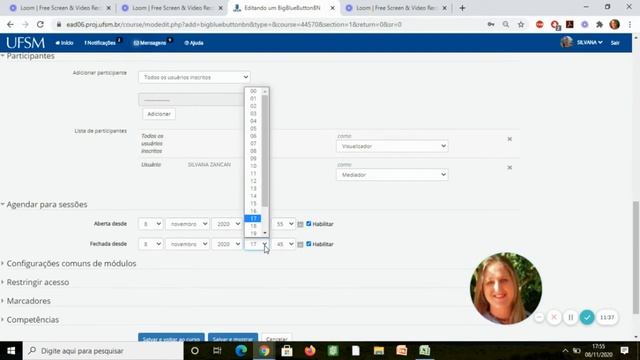The width and height of the screenshot is (640, 360).
Task: Select hour 10 in the open list
Action: click(253, 166)
